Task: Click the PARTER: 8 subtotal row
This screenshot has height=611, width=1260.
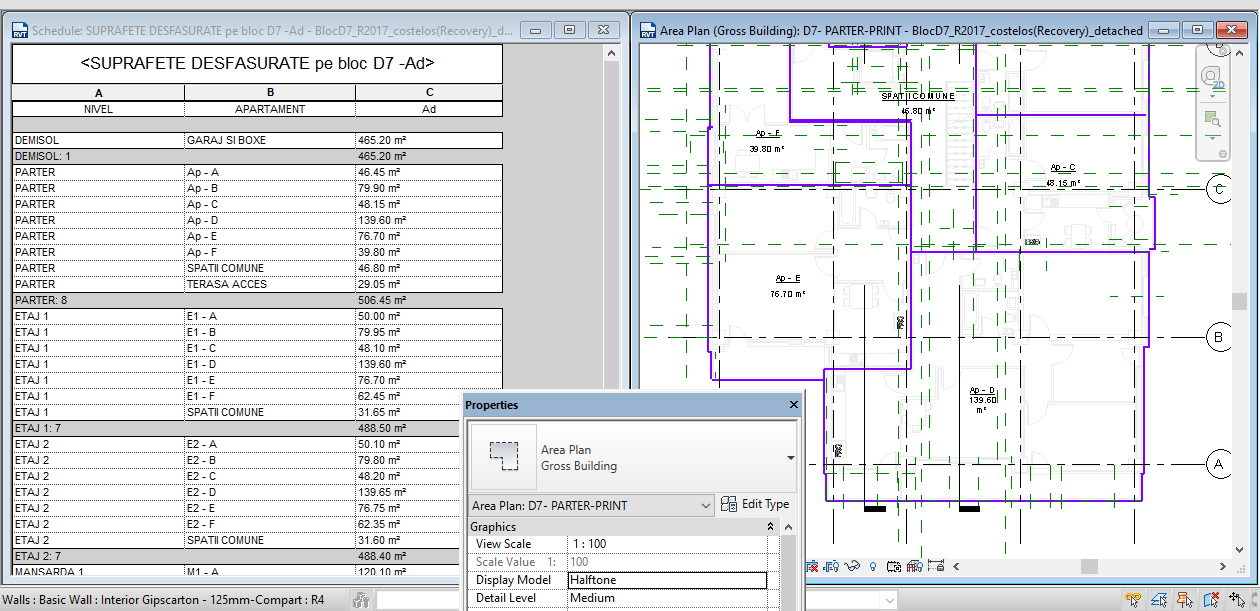Action: 257,300
